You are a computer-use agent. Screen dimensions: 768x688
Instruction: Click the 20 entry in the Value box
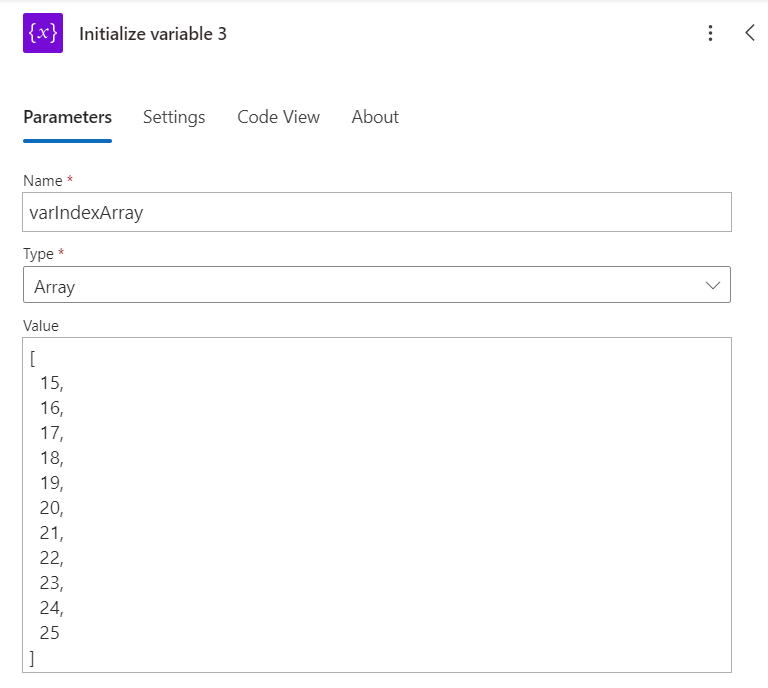(x=50, y=508)
